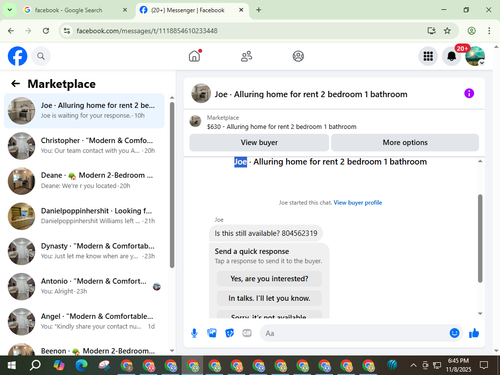Open the Facebook menu grid icon
Screen dimensions: 500x375
pos(428,56)
